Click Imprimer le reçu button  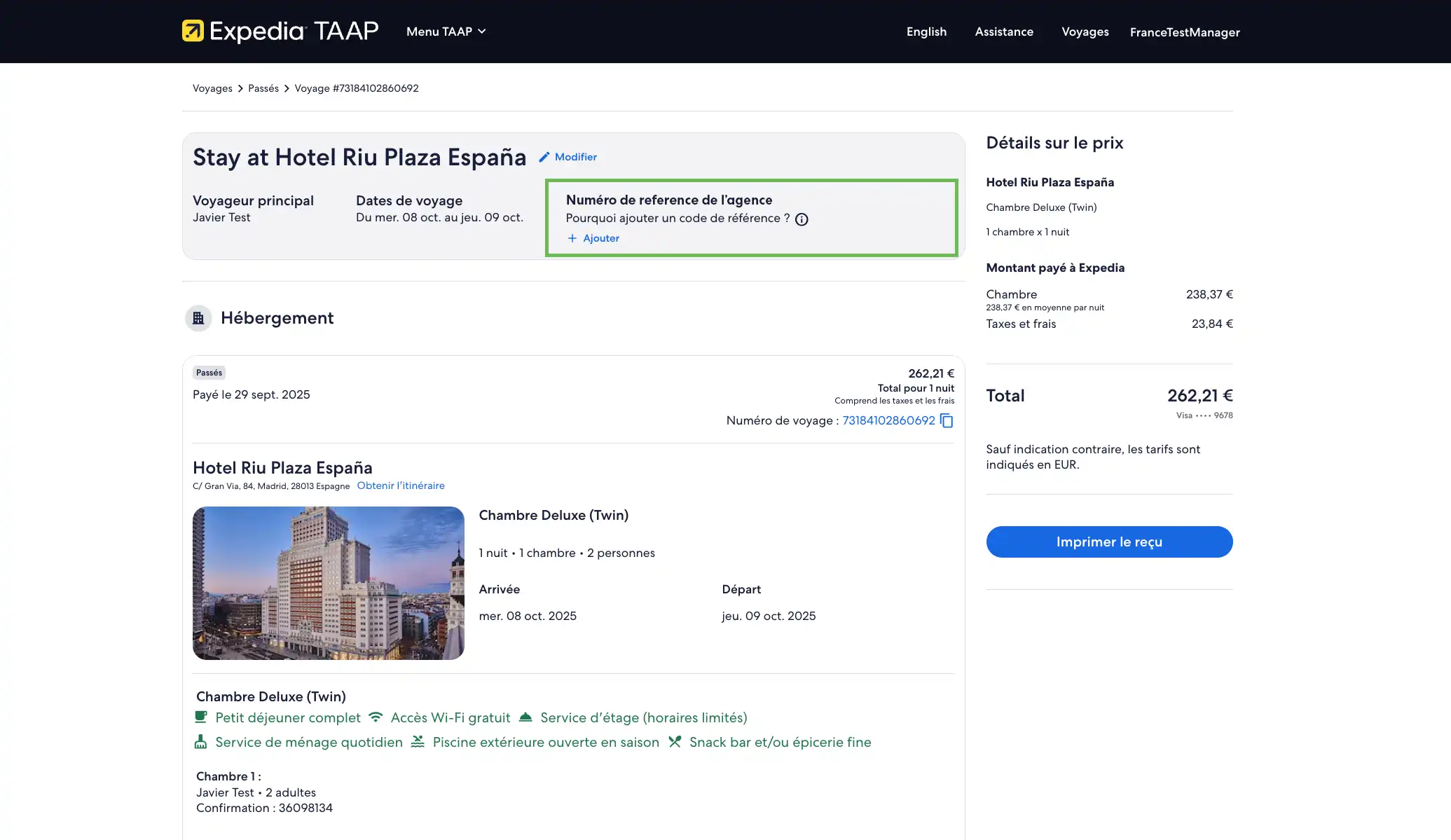click(1109, 542)
